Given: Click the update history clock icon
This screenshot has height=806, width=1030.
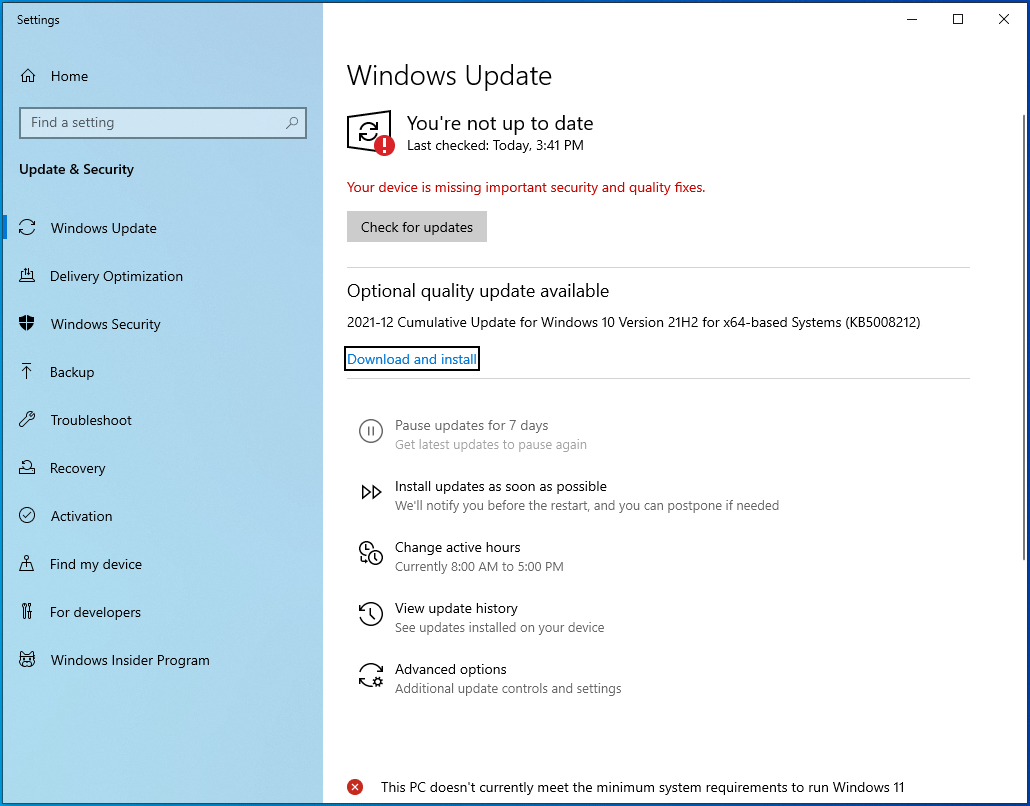Looking at the screenshot, I should [370, 614].
